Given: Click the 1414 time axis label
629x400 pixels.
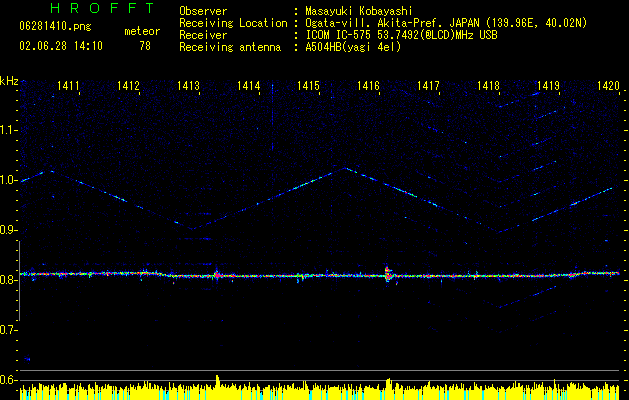Looking at the screenshot, I should click(248, 85).
